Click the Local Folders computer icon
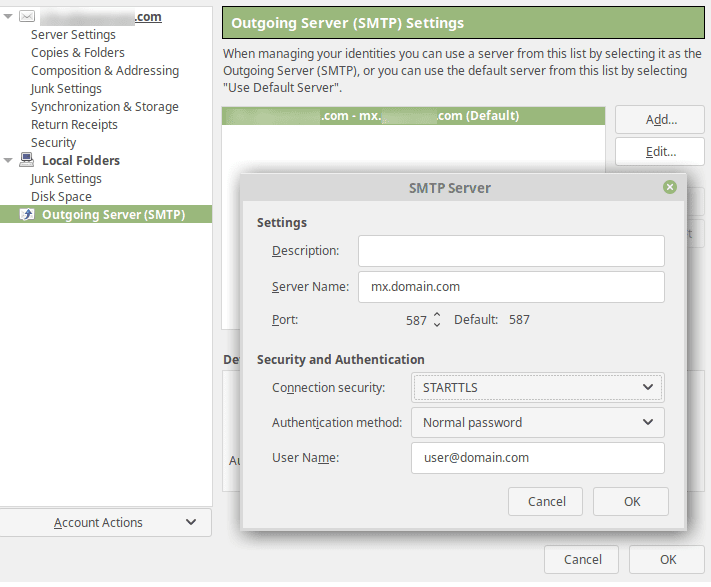The image size is (711, 587). point(27,160)
